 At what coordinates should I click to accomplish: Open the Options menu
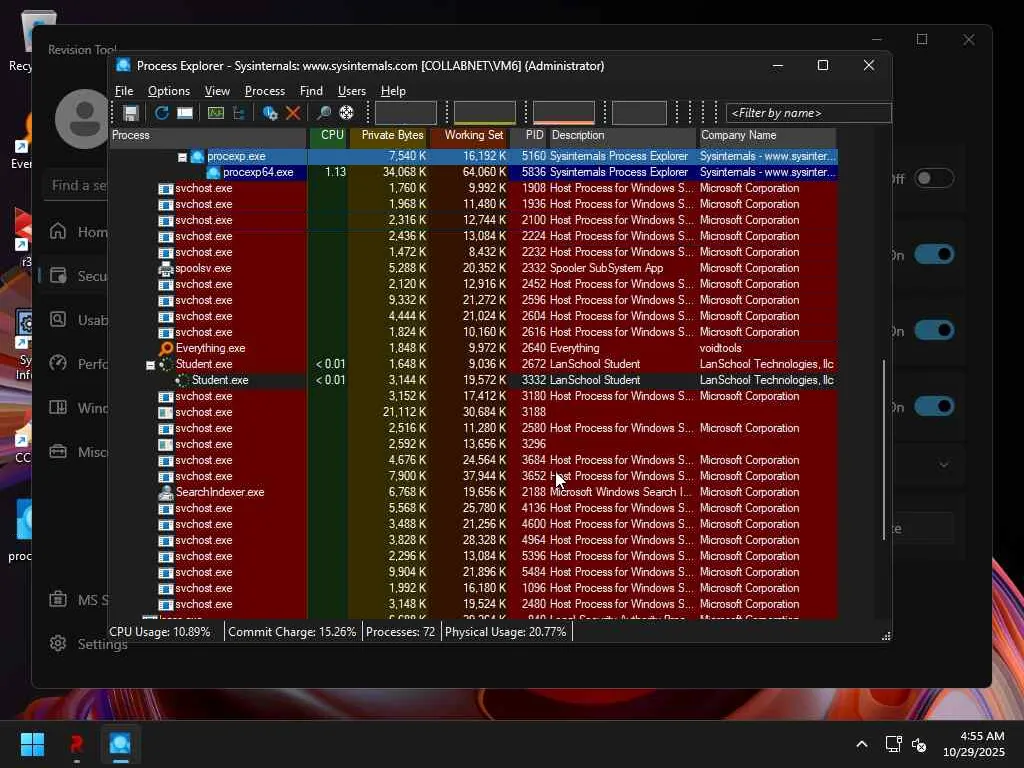coord(168,91)
